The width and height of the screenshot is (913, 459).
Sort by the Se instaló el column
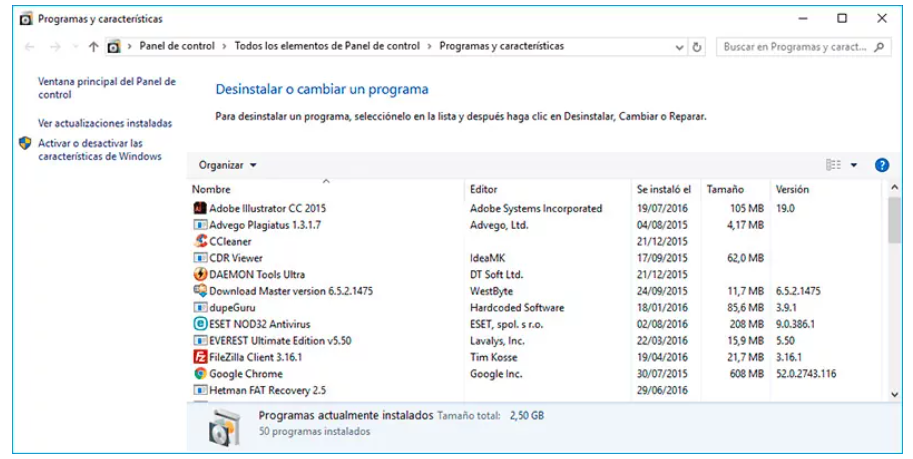coord(664,189)
